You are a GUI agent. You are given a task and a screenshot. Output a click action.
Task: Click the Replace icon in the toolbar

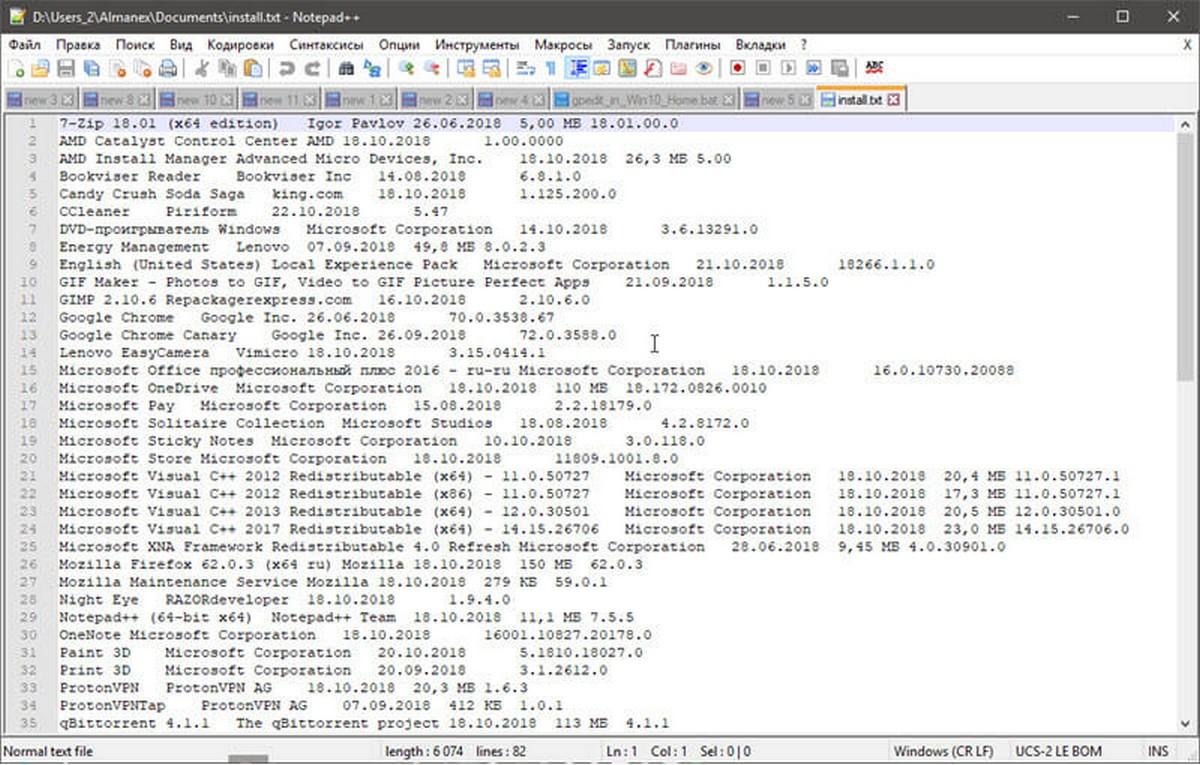click(373, 68)
